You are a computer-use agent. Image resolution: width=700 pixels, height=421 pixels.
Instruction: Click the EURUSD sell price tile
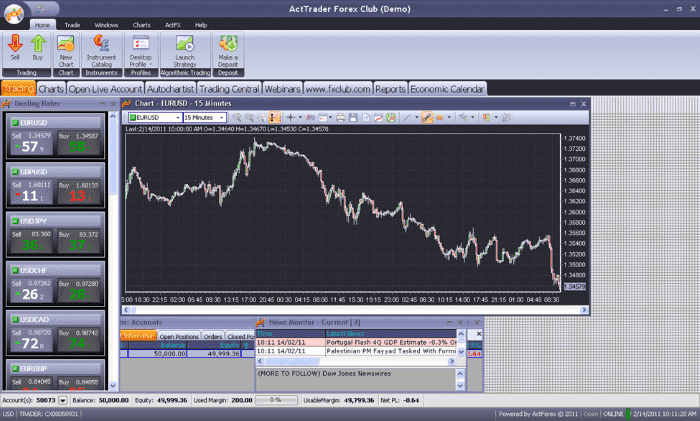[27, 143]
